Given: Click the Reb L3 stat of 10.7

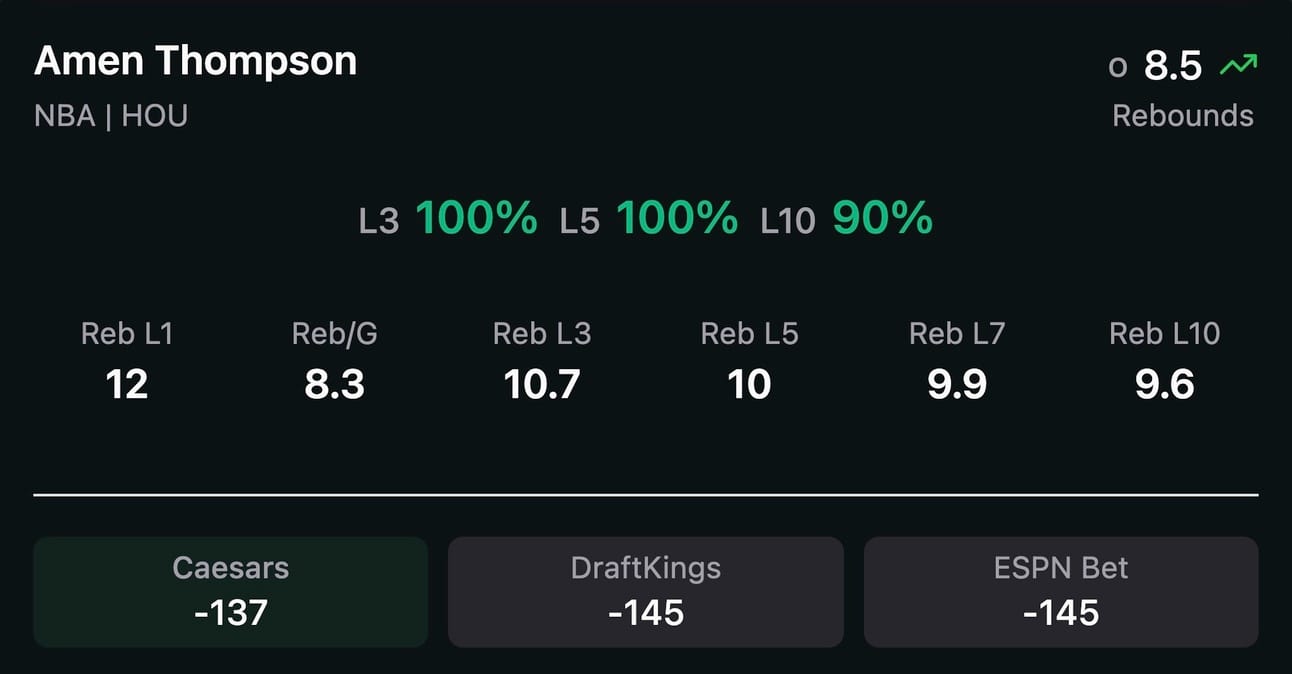Looking at the screenshot, I should pyautogui.click(x=542, y=384).
